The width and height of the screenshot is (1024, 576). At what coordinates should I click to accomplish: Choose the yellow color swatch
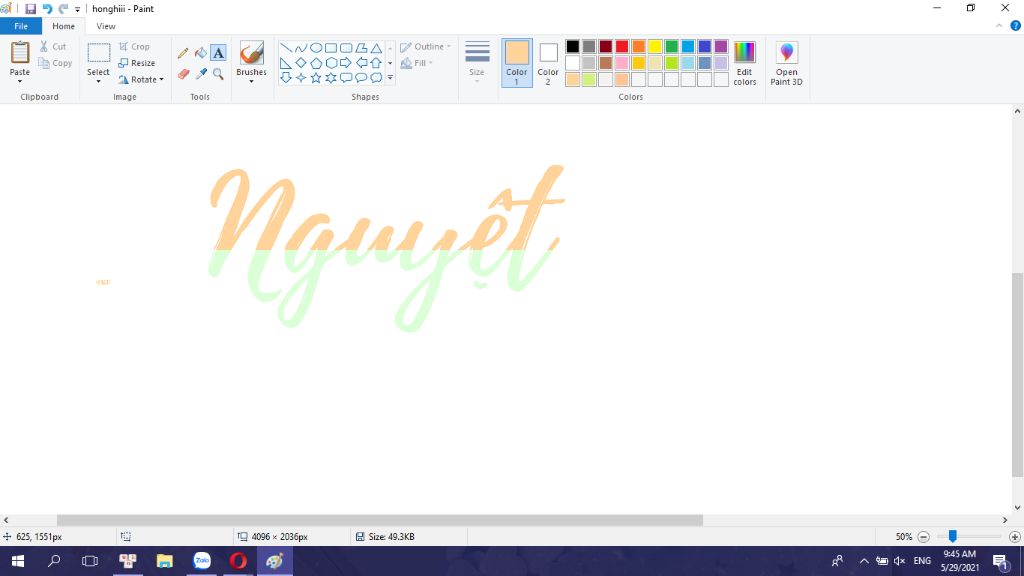[655, 46]
